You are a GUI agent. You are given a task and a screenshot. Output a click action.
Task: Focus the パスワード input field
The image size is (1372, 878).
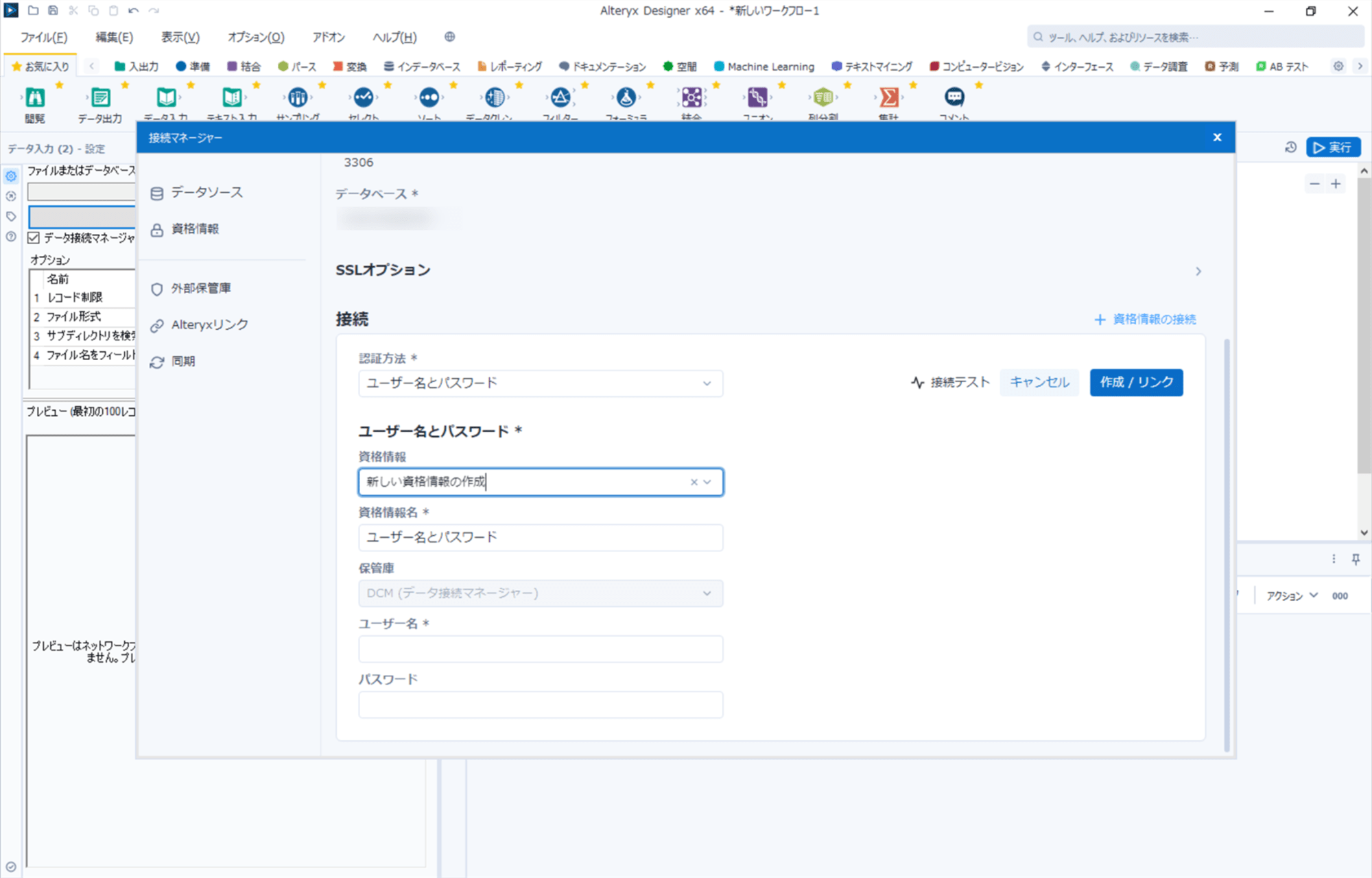tap(541, 704)
